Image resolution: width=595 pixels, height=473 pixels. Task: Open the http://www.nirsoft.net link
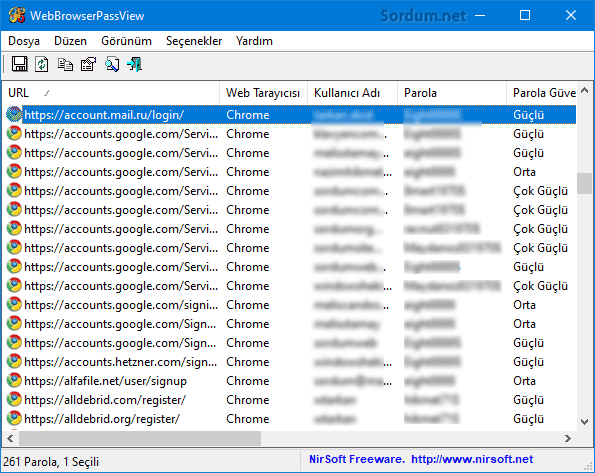click(472, 459)
